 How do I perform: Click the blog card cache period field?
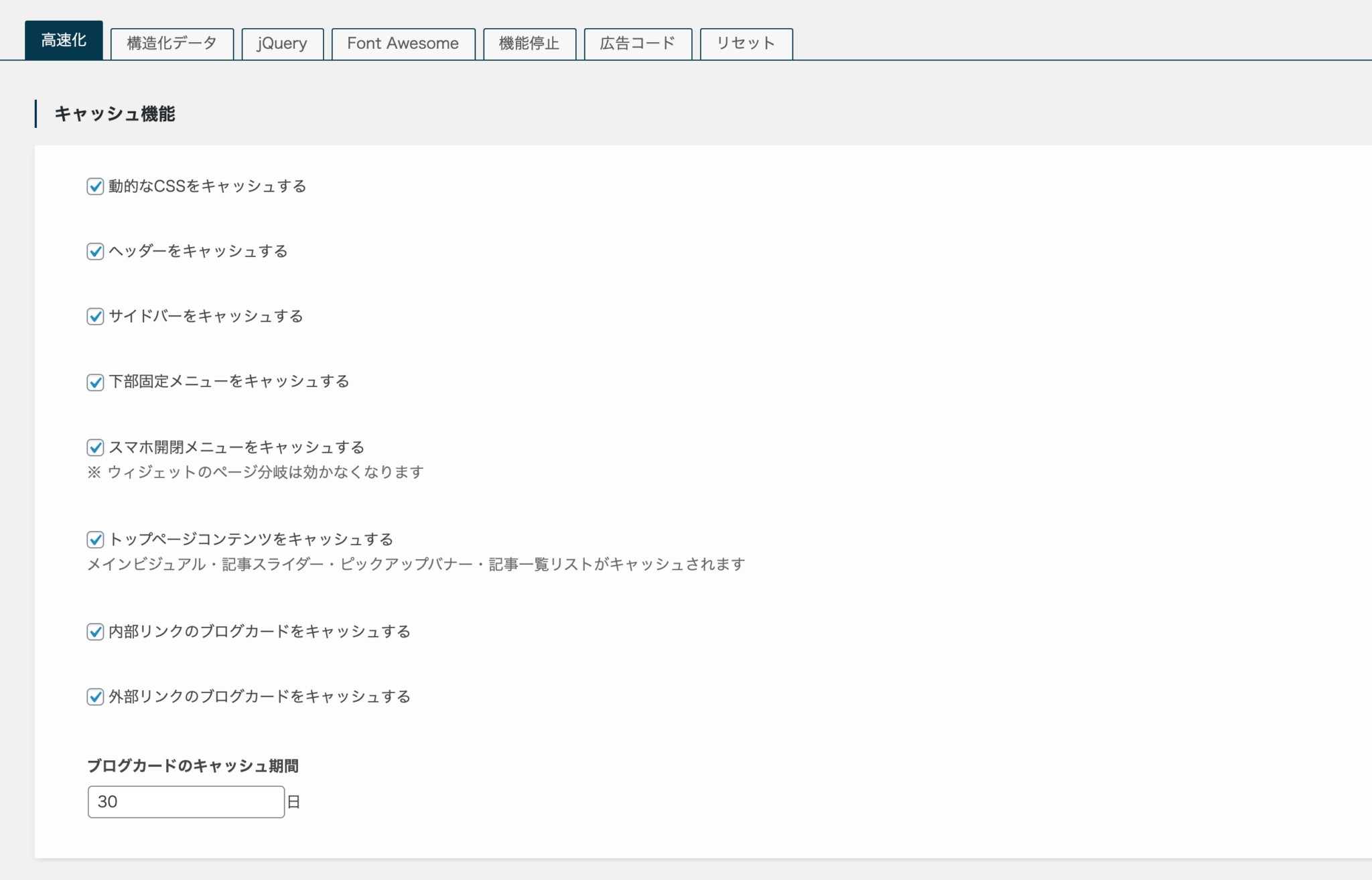coord(186,802)
